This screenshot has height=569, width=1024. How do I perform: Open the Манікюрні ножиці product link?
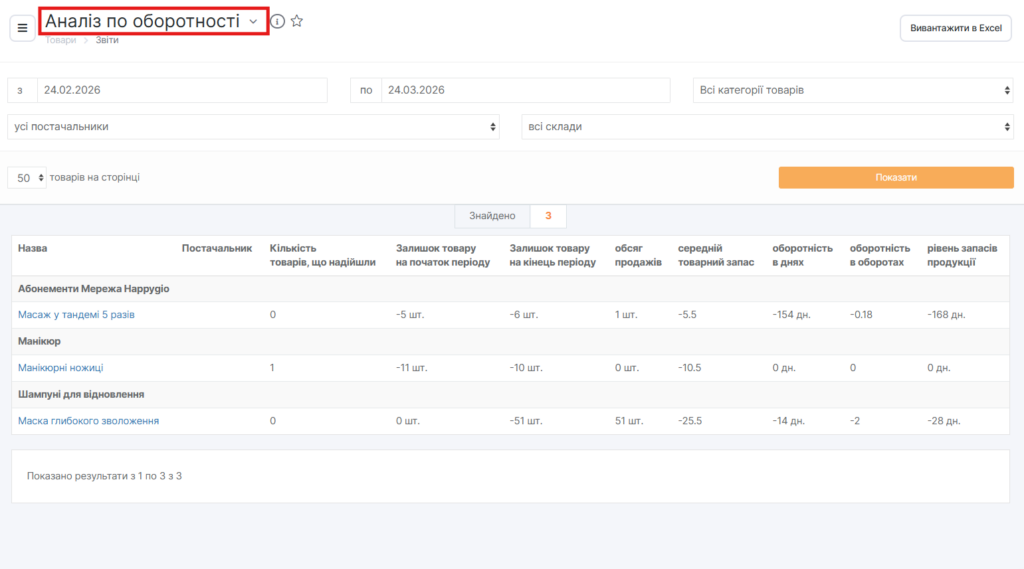click(x=60, y=368)
